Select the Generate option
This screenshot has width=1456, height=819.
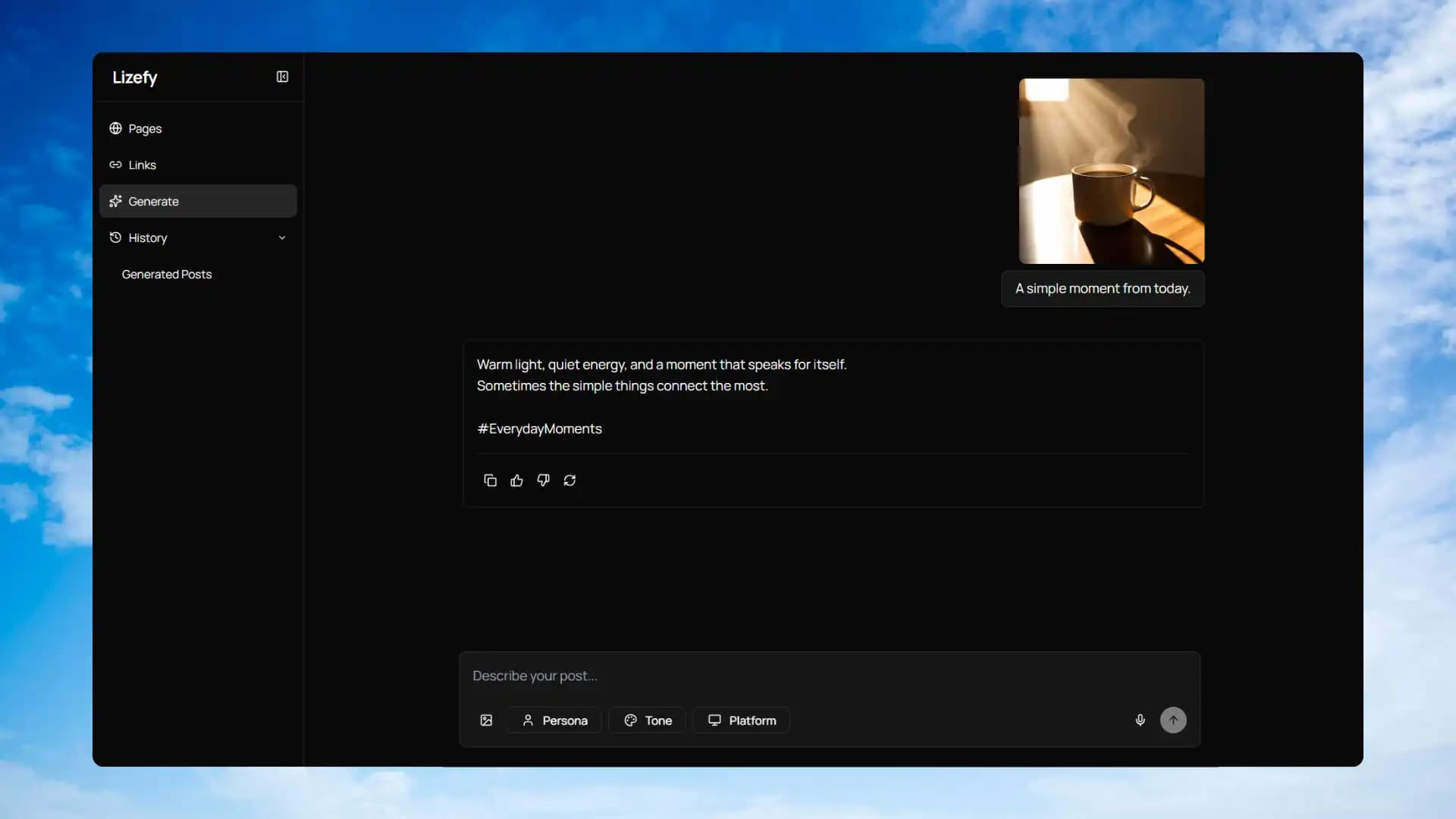click(x=154, y=201)
